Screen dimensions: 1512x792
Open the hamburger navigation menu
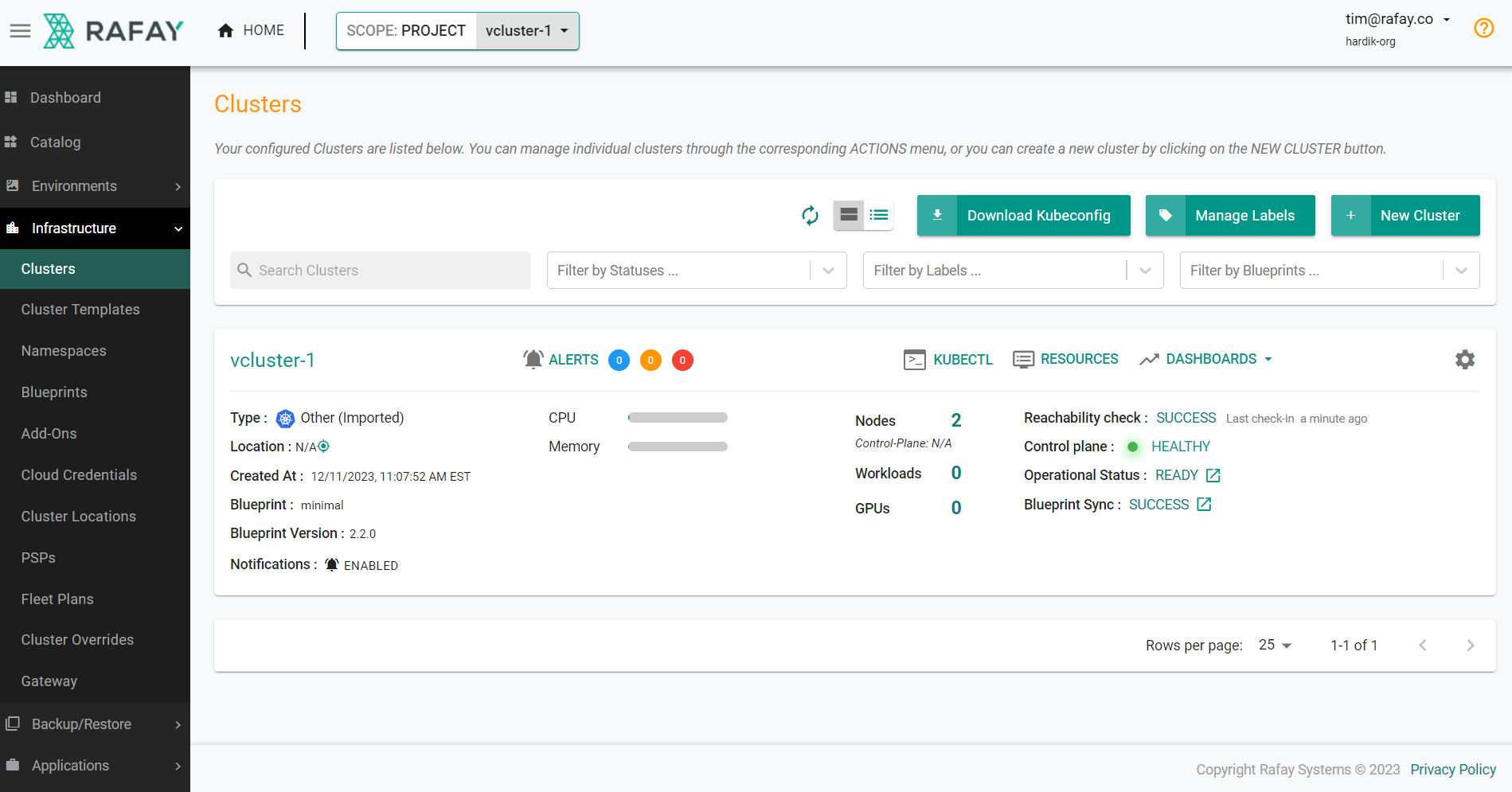point(20,31)
